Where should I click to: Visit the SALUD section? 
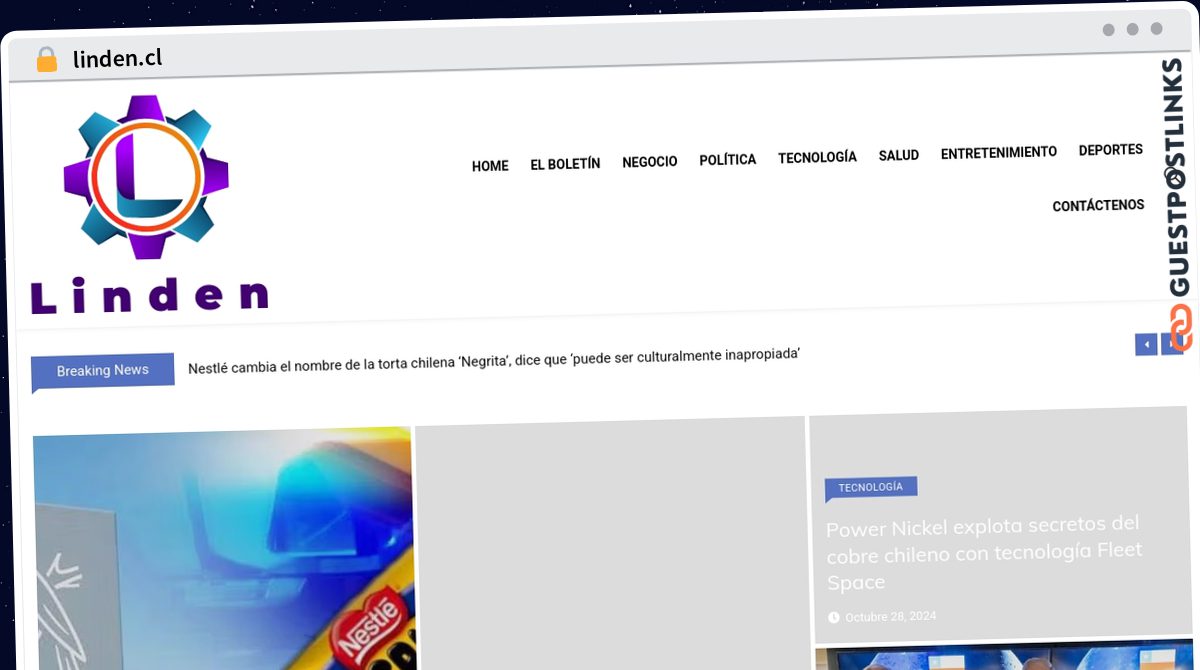[x=899, y=155]
